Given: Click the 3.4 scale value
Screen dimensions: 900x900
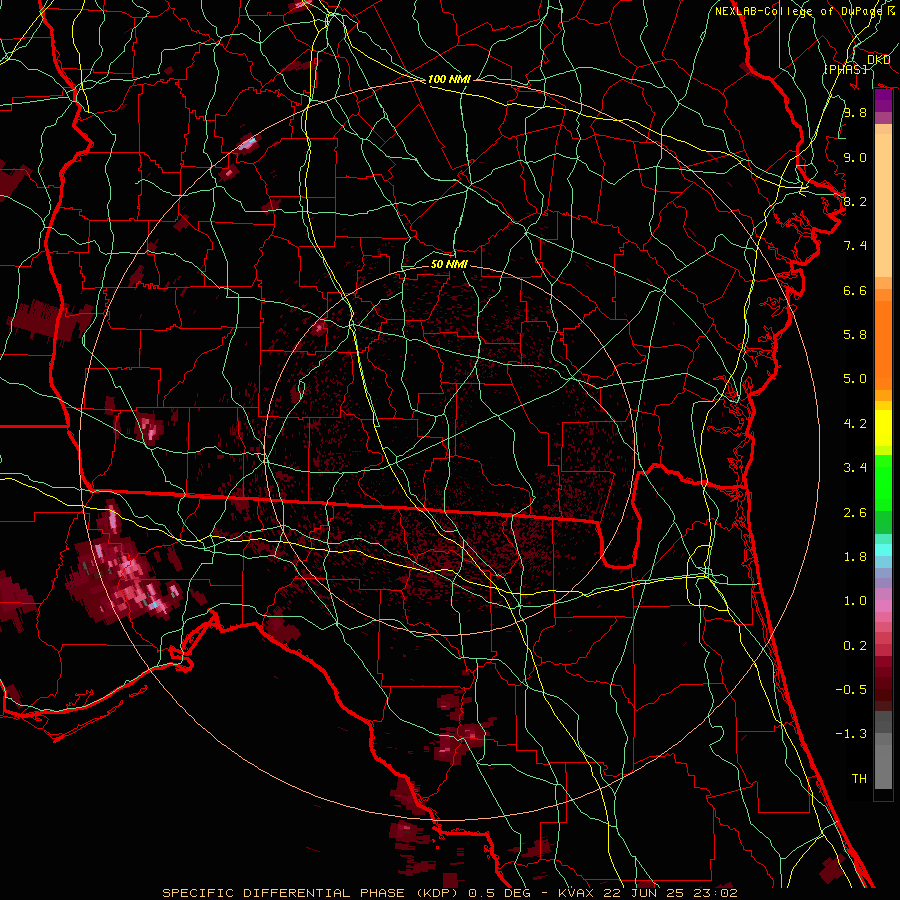Looking at the screenshot, I should pos(855,468).
